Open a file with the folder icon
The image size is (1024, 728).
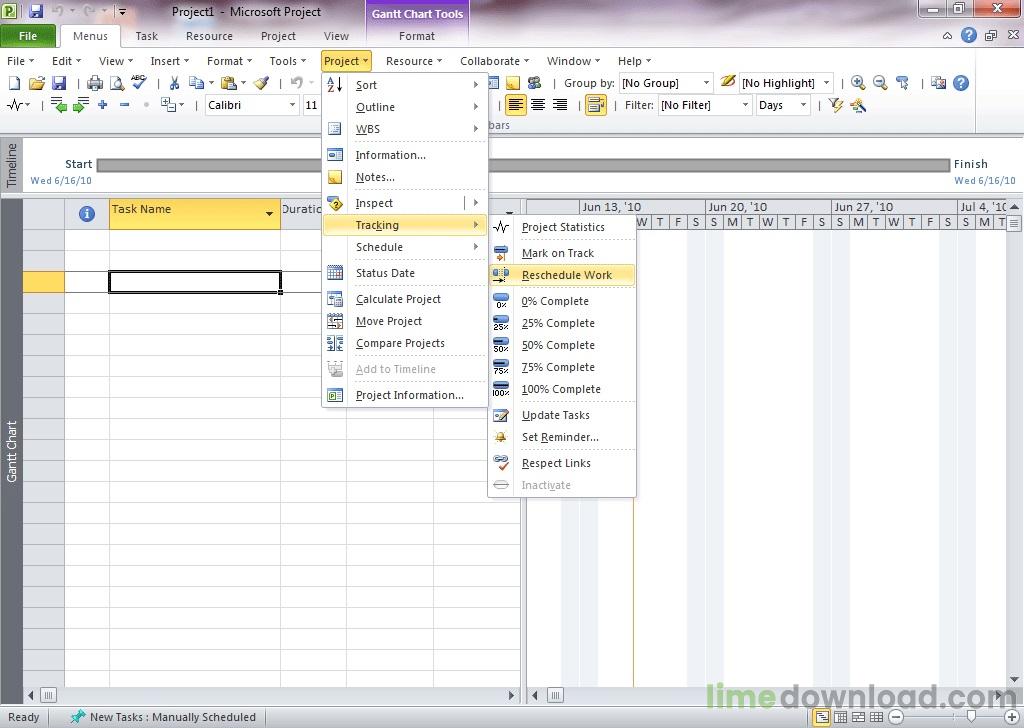37,83
